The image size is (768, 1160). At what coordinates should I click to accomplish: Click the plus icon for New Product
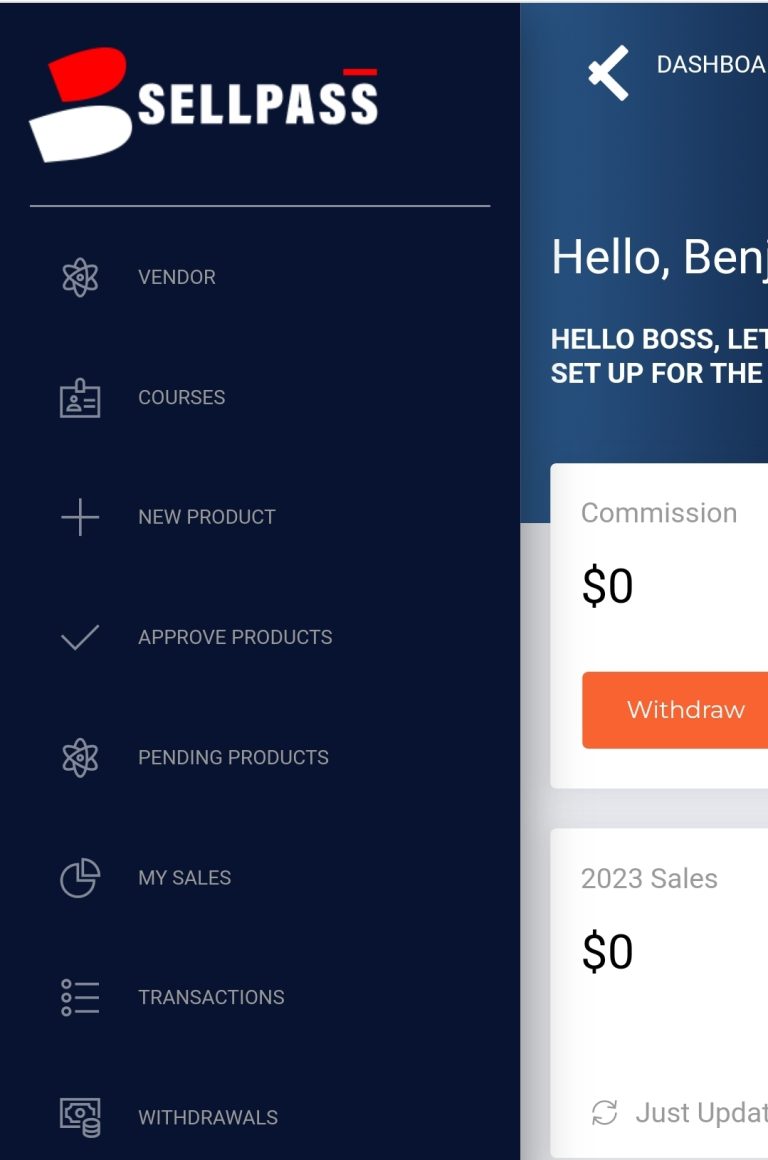tap(80, 516)
